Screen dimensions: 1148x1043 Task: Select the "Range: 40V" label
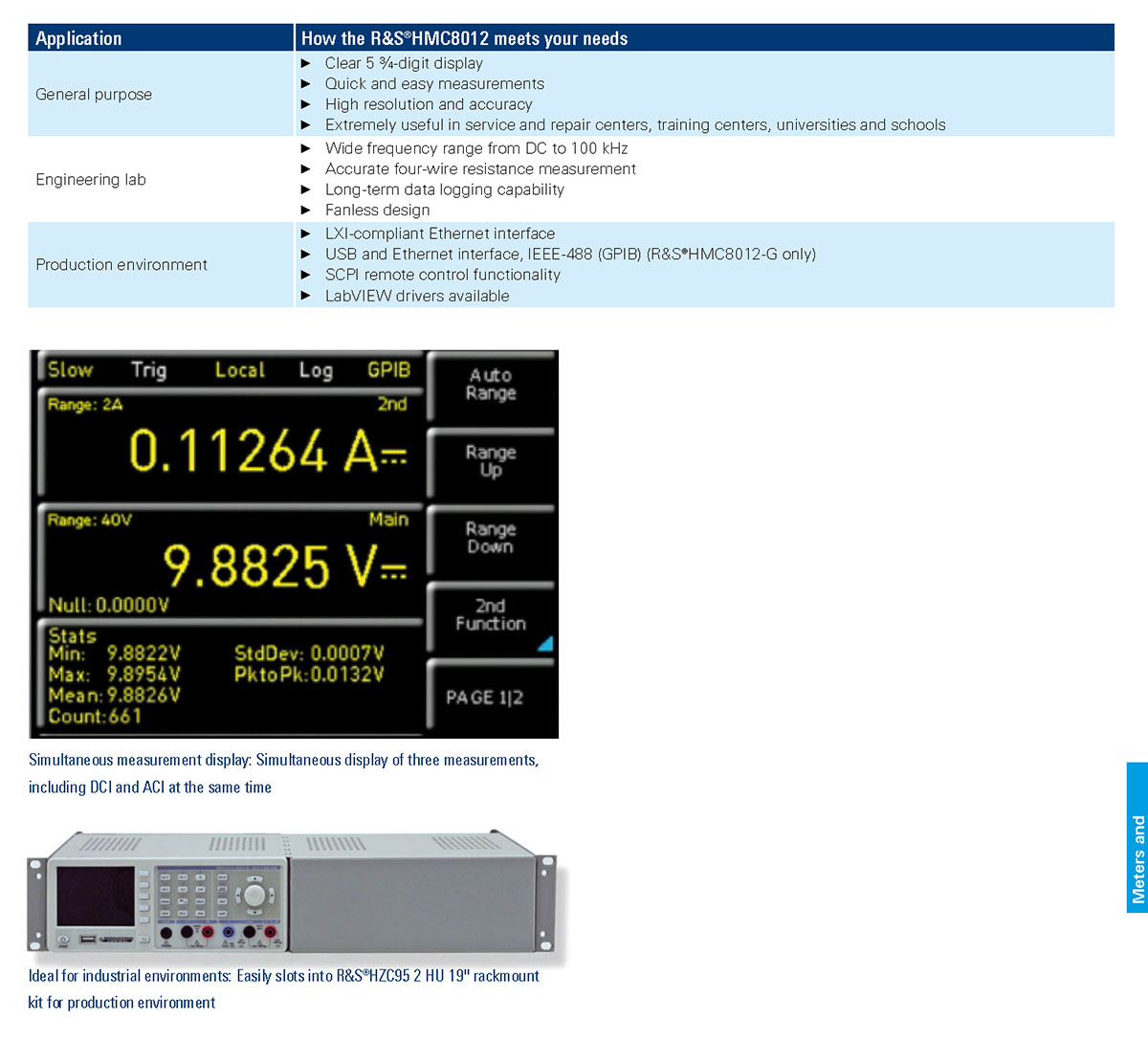pyautogui.click(x=90, y=521)
